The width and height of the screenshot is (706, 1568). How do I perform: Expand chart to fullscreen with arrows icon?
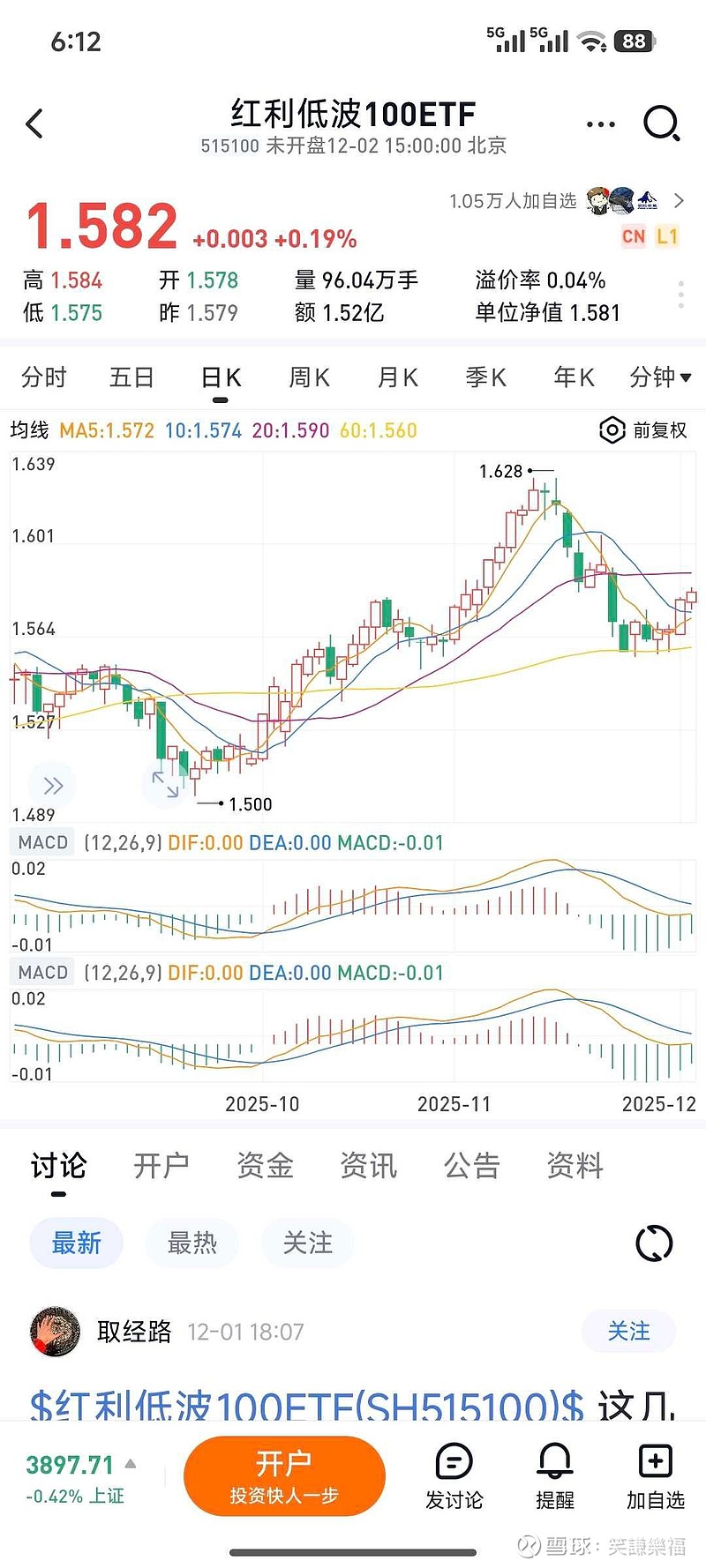tap(165, 784)
